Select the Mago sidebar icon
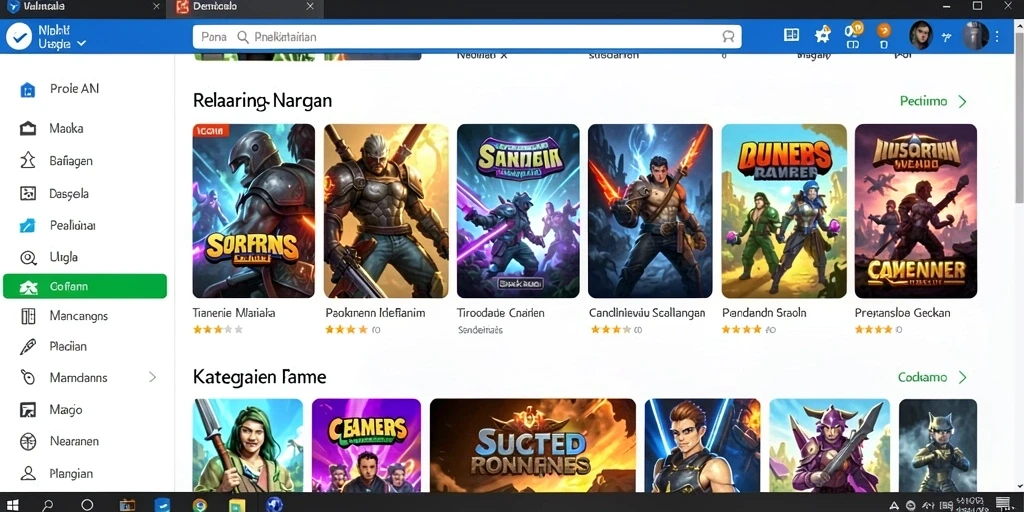 click(x=27, y=410)
